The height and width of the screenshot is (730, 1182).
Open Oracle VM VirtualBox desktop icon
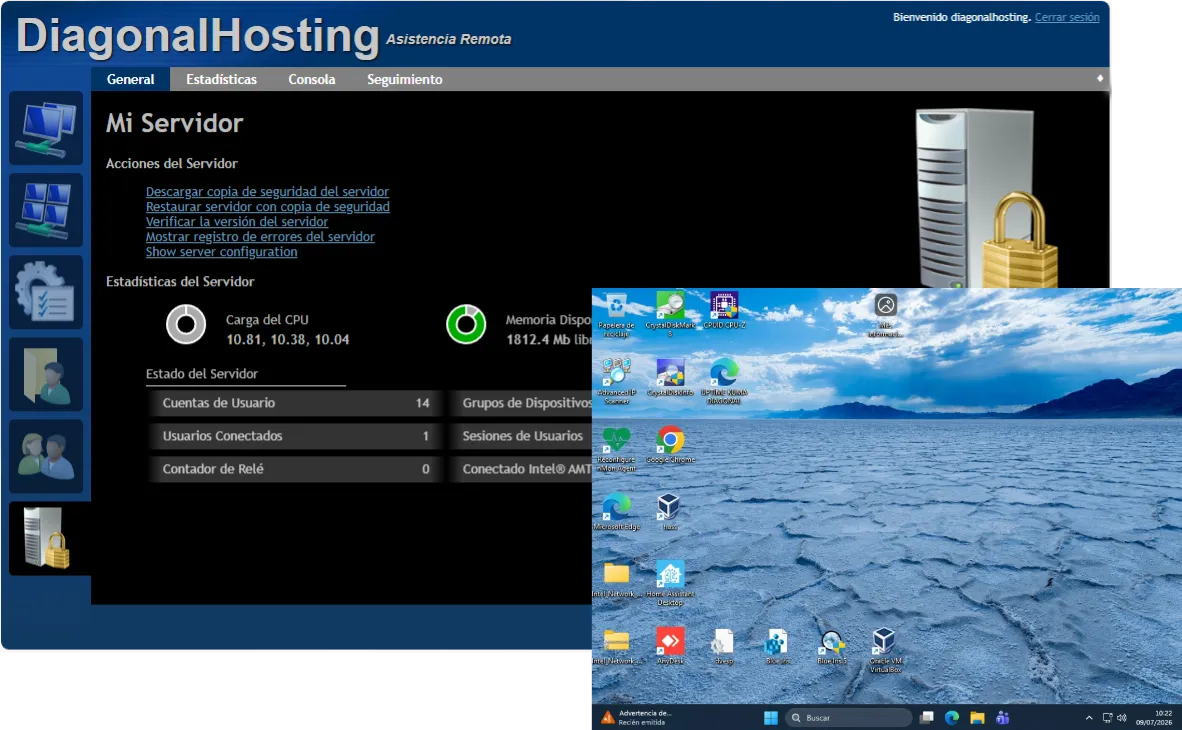coord(884,650)
